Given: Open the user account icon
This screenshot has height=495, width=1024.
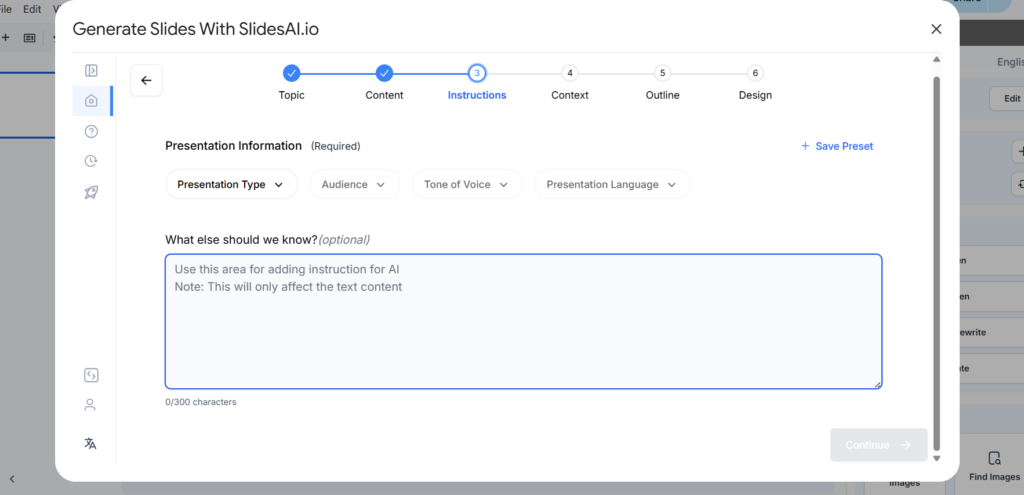Looking at the screenshot, I should point(90,405).
